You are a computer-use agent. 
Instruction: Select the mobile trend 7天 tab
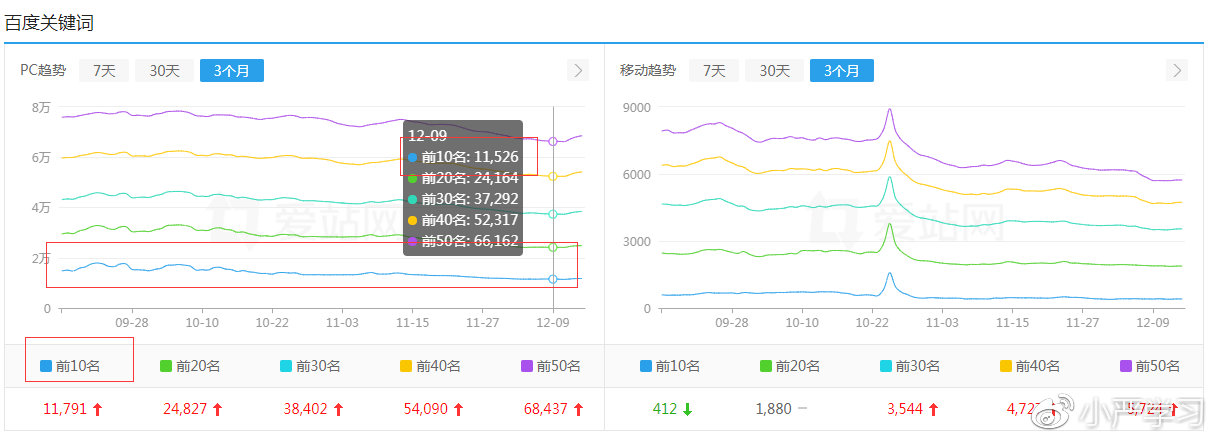[x=713, y=71]
